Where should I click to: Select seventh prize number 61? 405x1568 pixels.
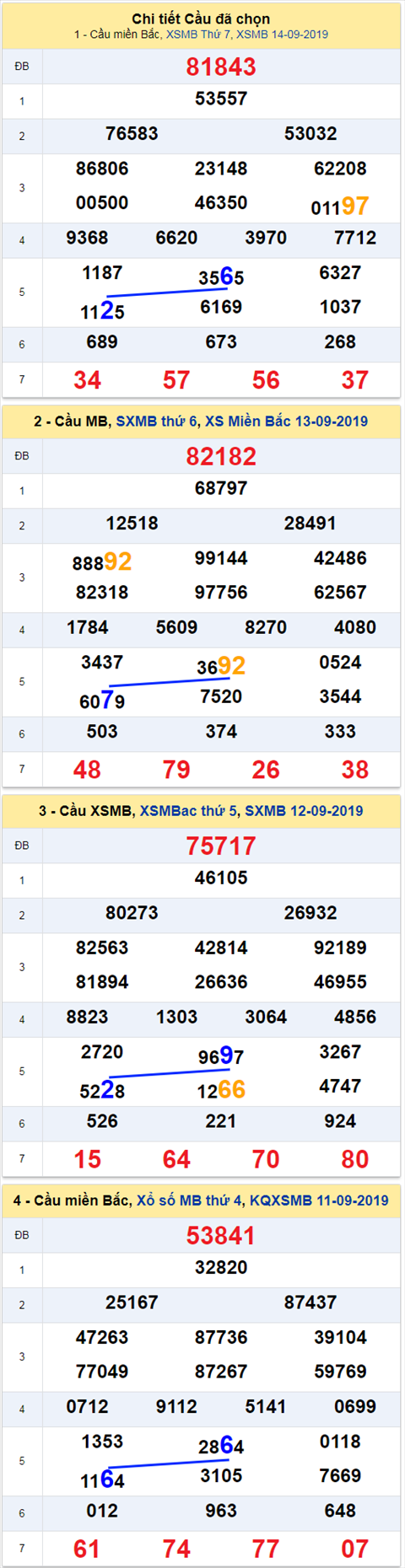click(x=87, y=1549)
